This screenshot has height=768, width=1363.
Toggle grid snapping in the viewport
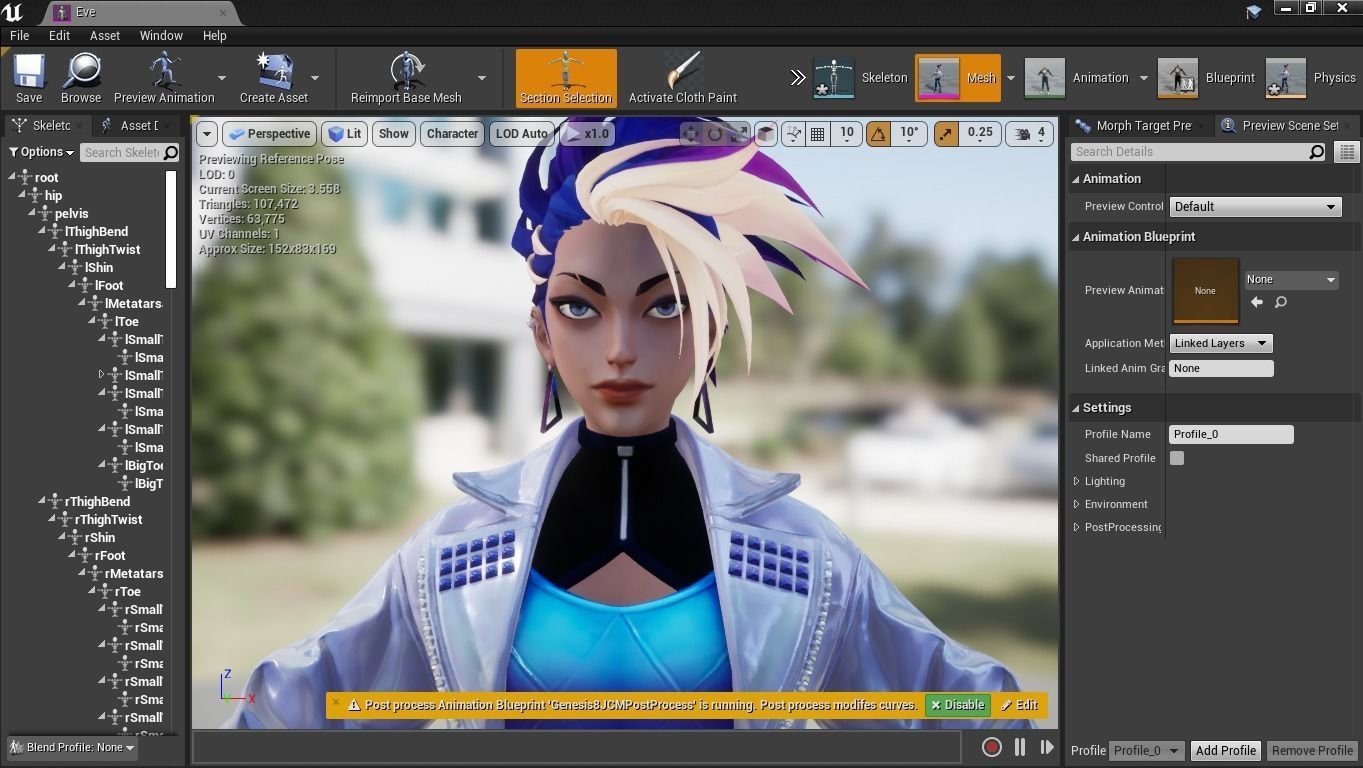(817, 134)
